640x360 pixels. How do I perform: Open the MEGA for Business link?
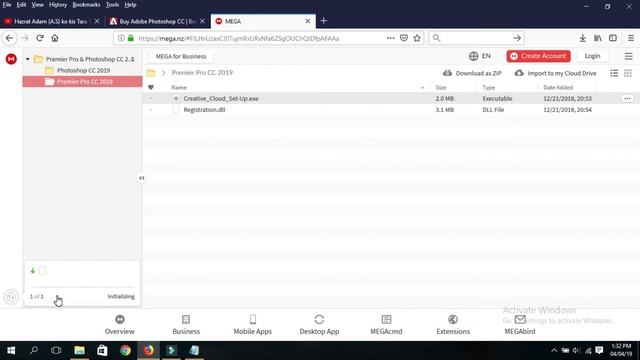click(x=181, y=57)
